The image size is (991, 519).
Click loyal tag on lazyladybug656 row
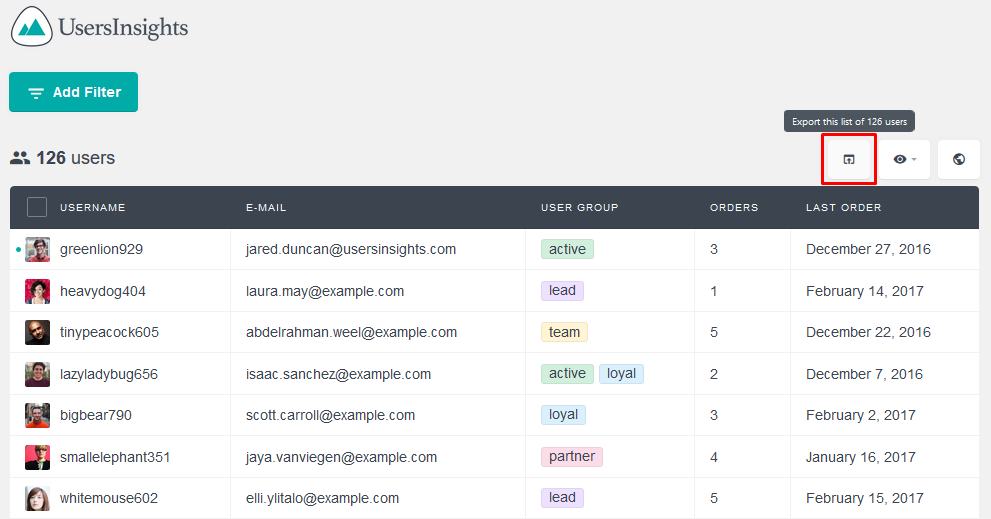tap(621, 374)
